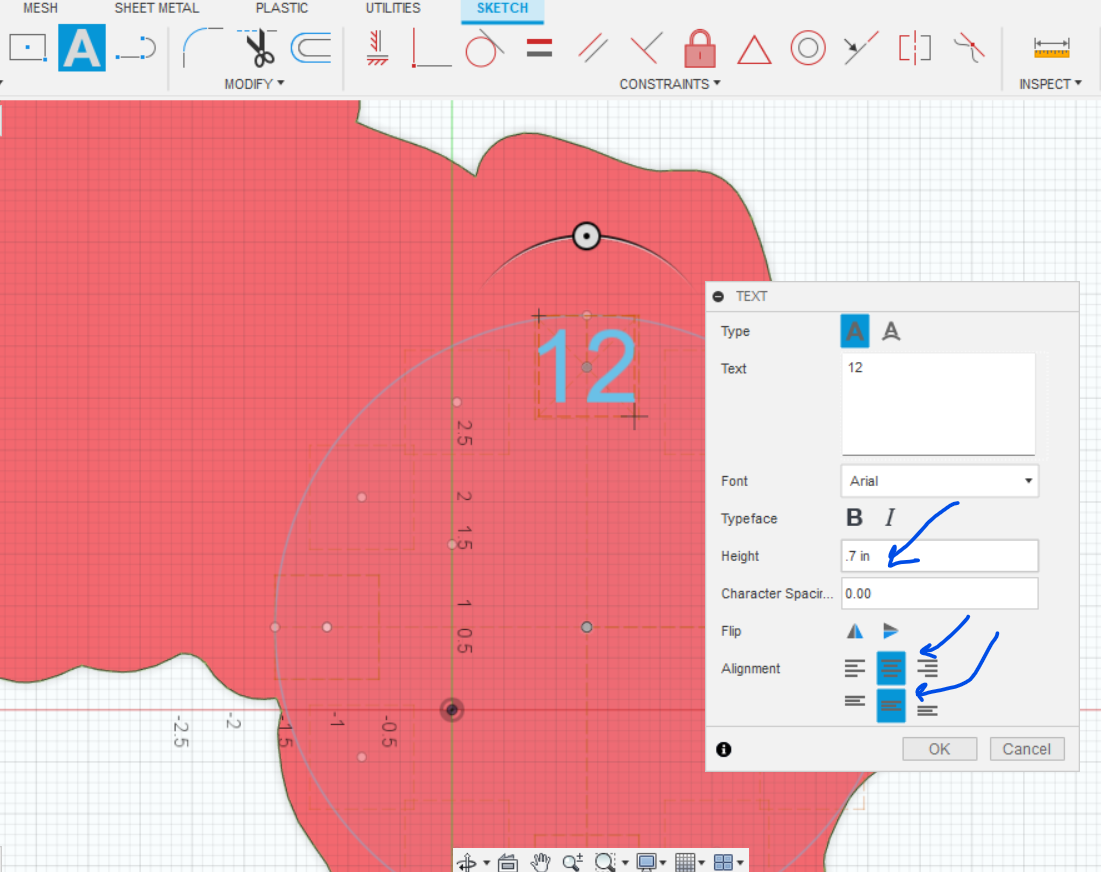This screenshot has height=872, width=1101.
Task: Open the Offset tool
Action: (x=310, y=48)
